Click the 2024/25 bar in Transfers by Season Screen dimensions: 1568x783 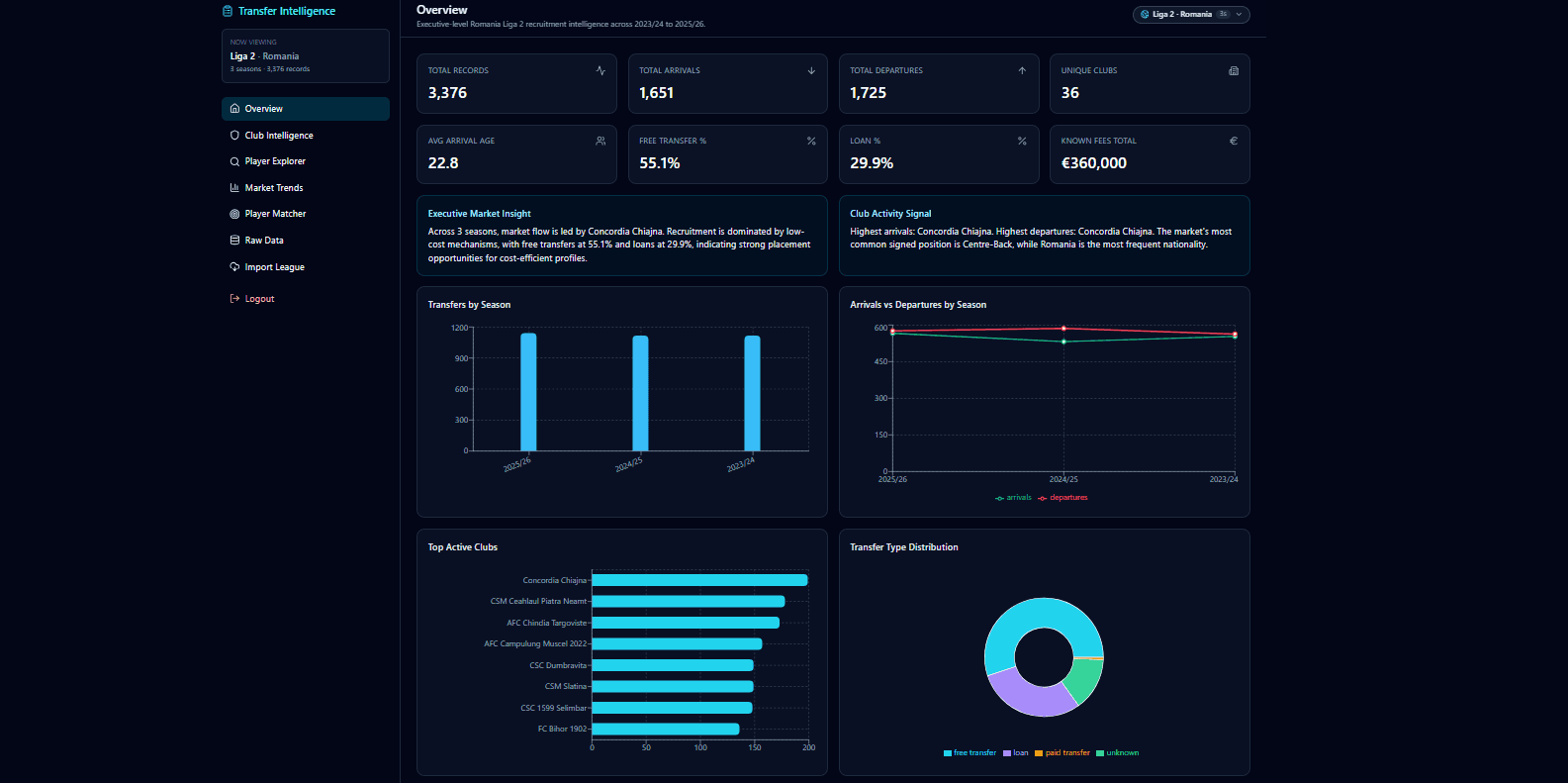pos(640,393)
